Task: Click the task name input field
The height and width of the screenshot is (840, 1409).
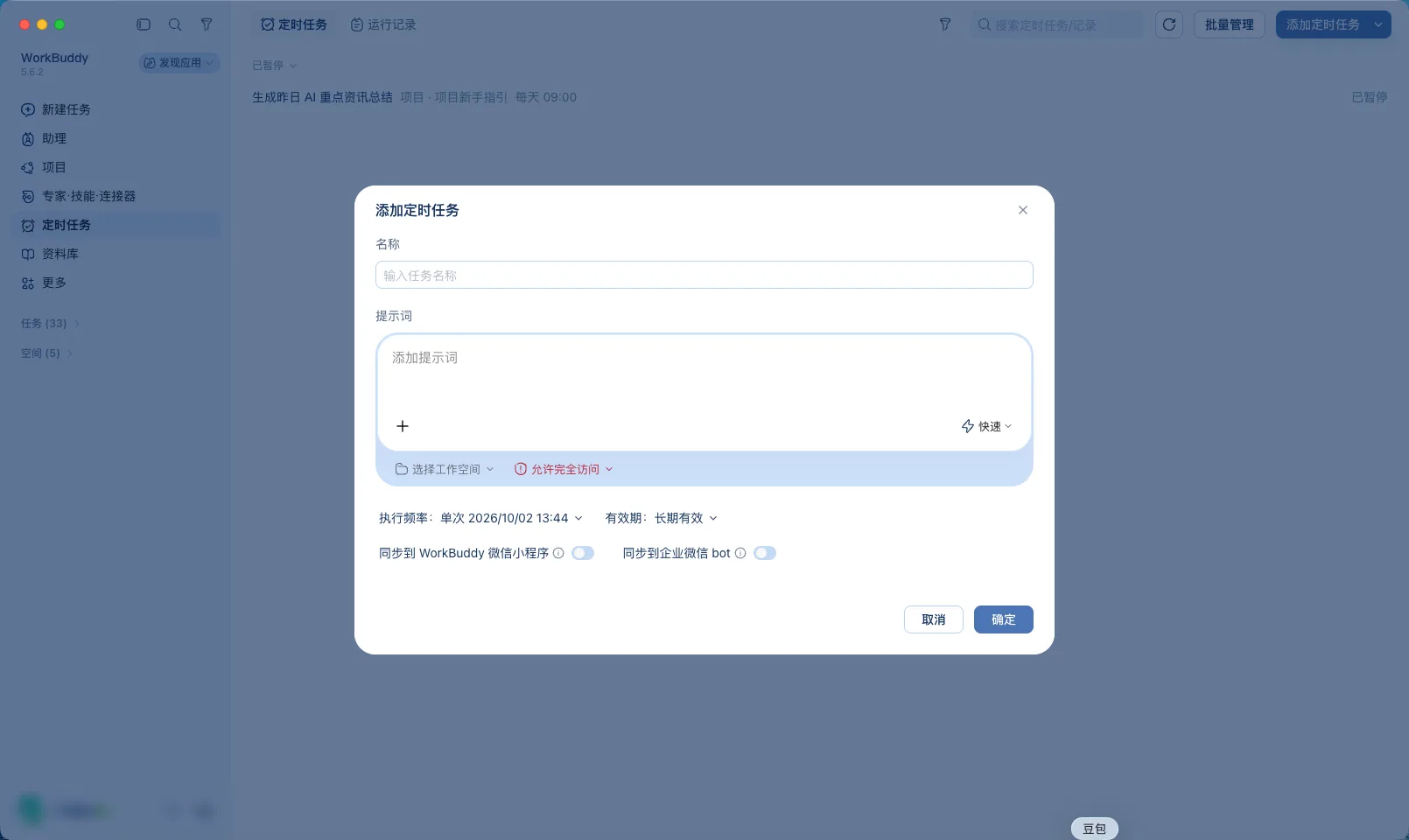Action: 704,275
